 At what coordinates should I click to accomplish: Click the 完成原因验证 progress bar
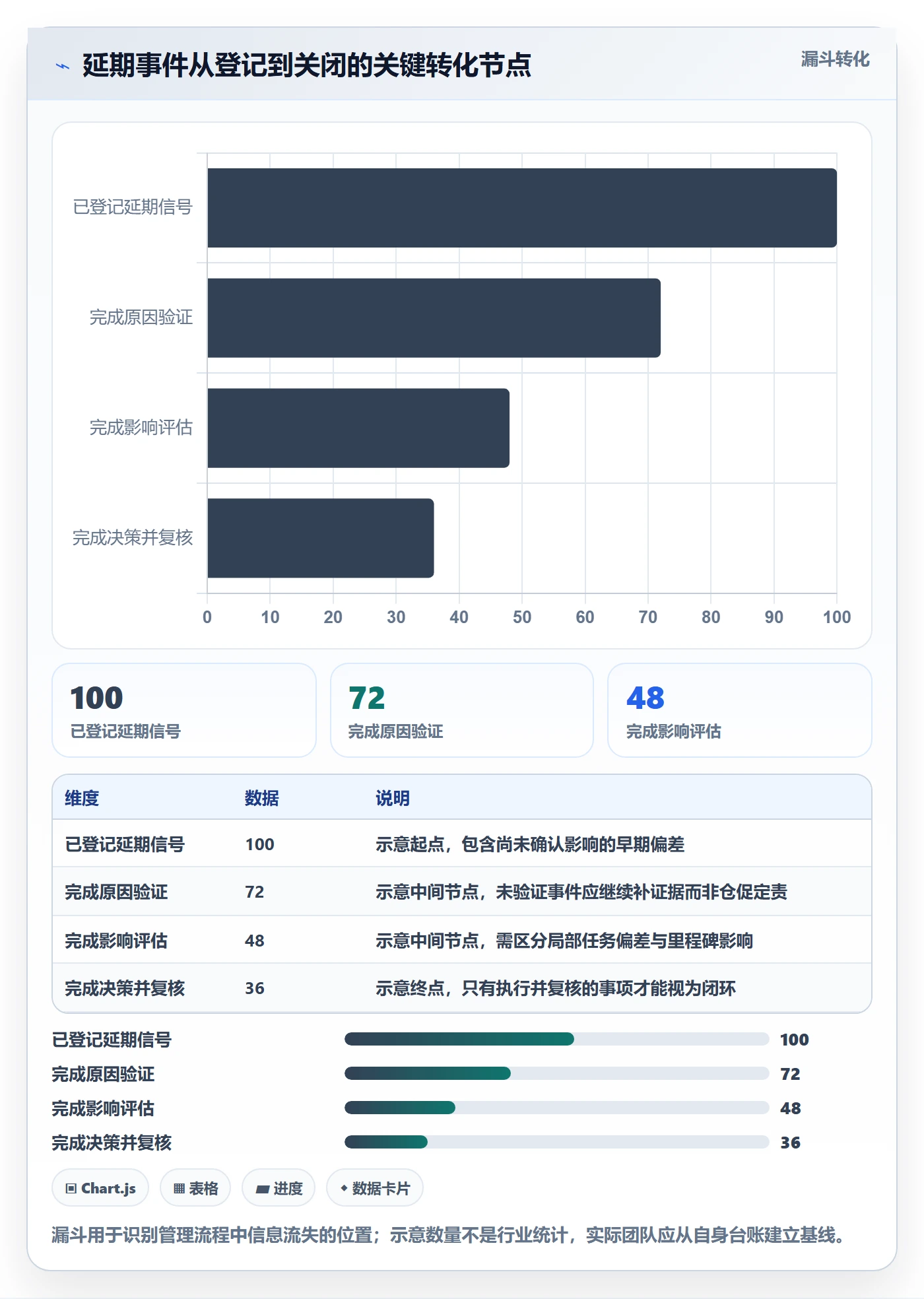pos(556,1074)
